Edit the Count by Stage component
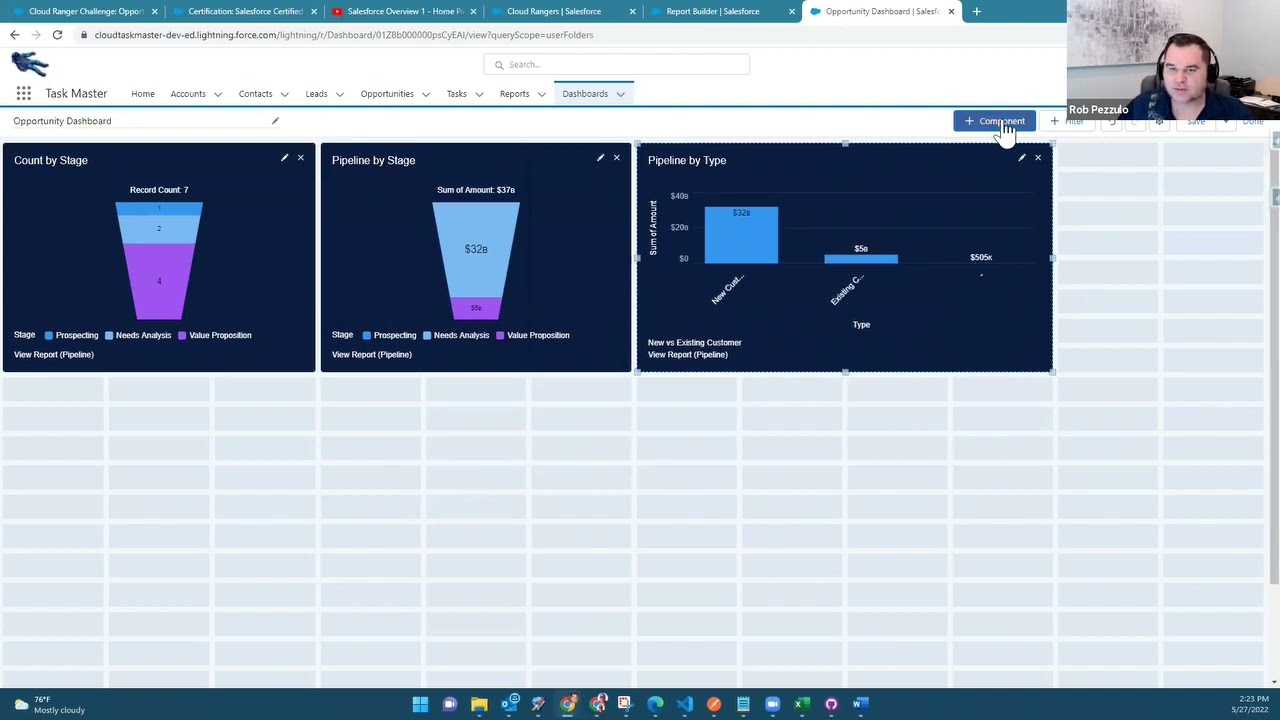 [284, 158]
